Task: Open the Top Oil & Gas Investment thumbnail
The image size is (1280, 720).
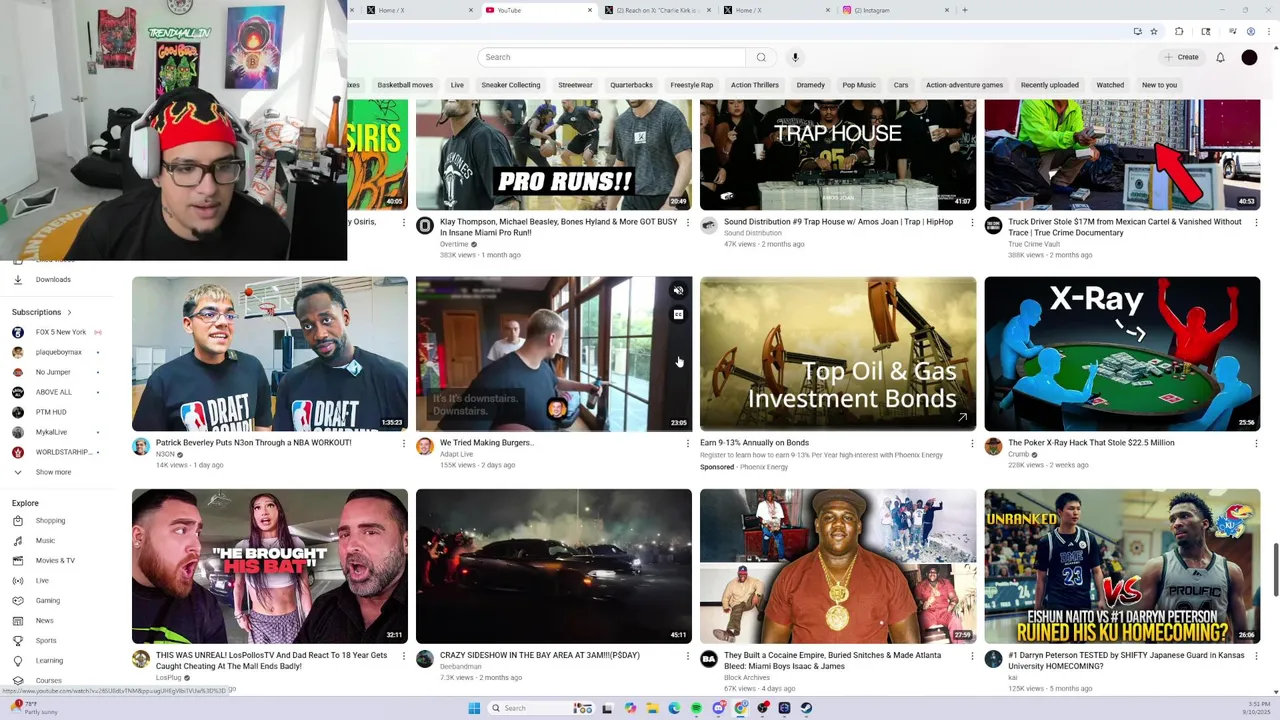Action: pyautogui.click(x=838, y=354)
